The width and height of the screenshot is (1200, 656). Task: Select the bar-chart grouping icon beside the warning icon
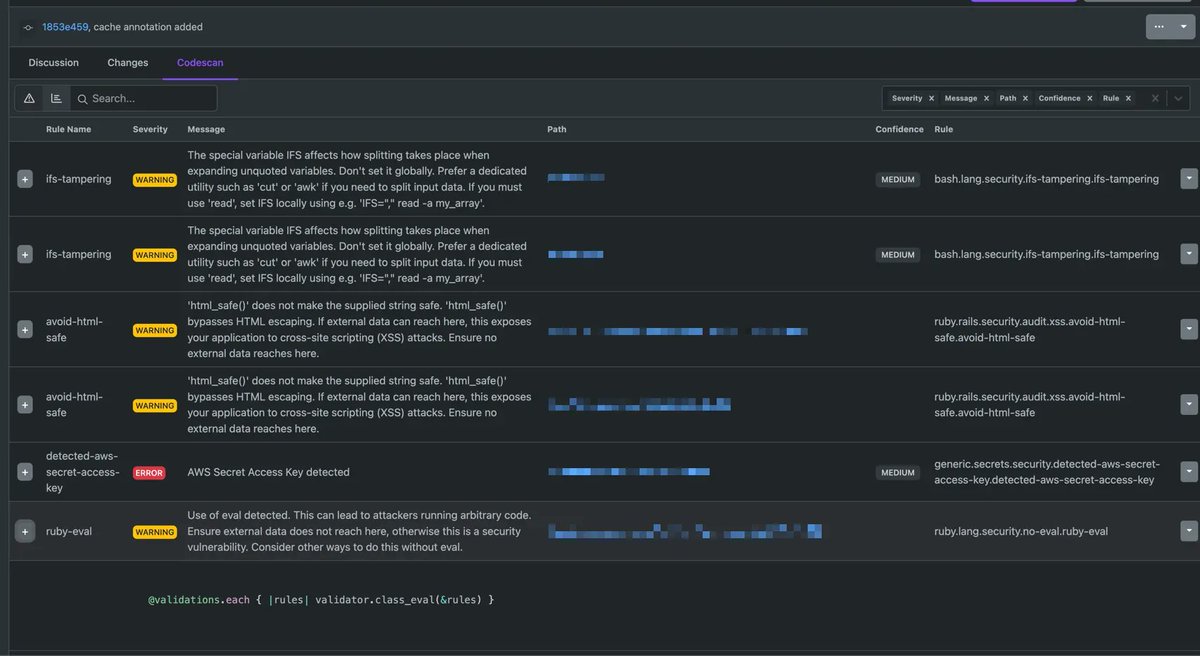(56, 98)
